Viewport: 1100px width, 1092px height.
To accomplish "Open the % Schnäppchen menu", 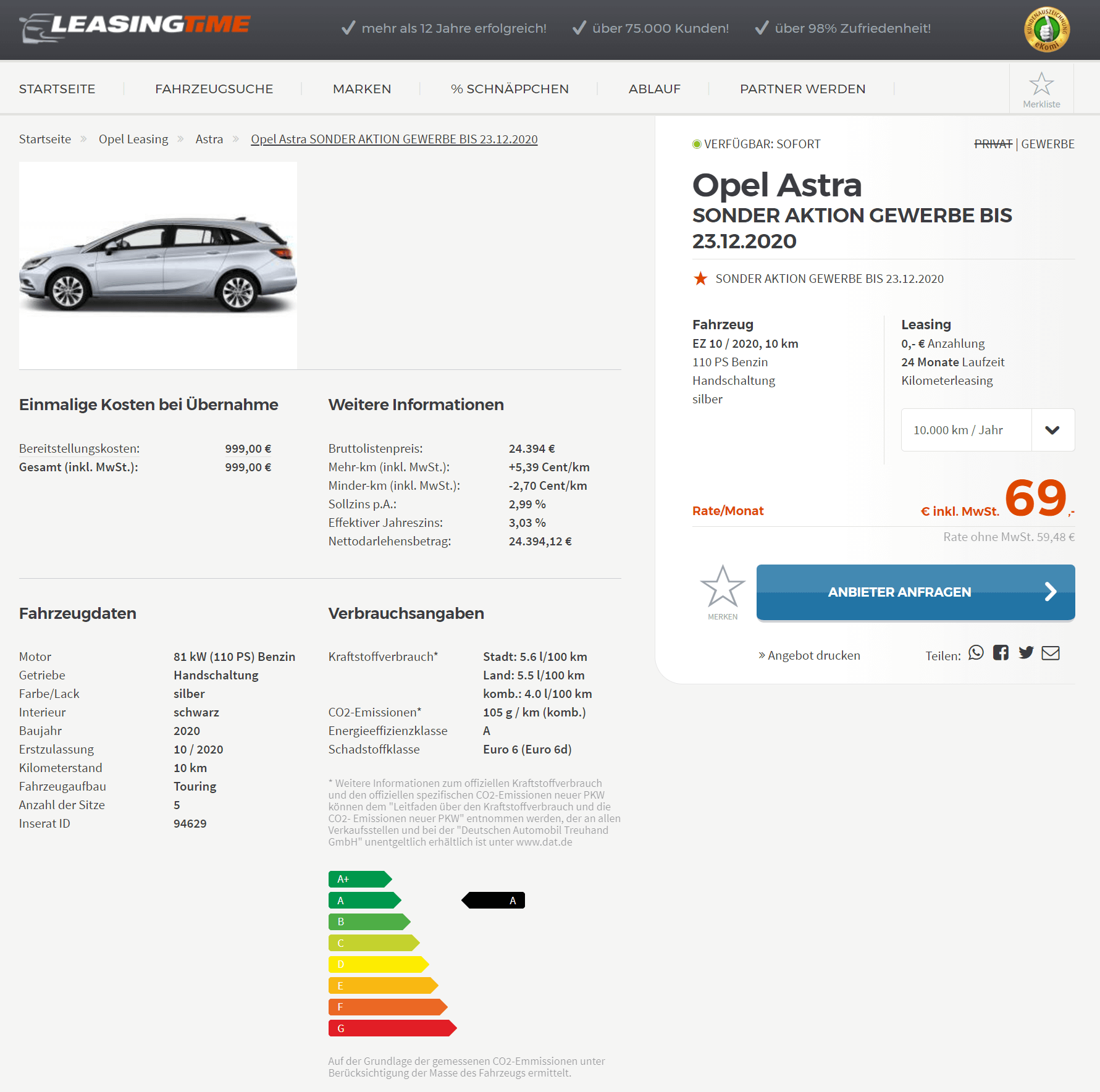I will tap(510, 89).
